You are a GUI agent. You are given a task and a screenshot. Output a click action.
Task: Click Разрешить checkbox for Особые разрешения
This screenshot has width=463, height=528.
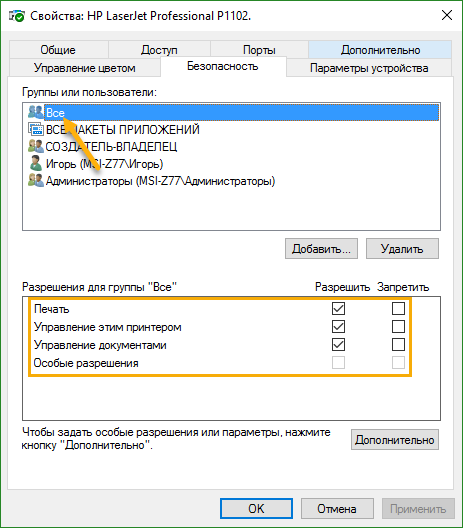pyautogui.click(x=338, y=363)
